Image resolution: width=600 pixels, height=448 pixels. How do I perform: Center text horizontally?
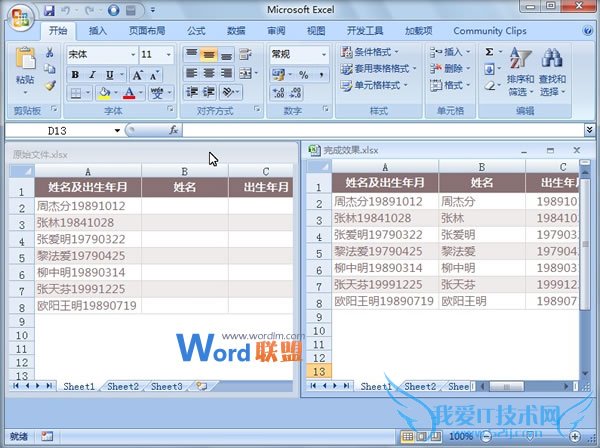pyautogui.click(x=209, y=73)
